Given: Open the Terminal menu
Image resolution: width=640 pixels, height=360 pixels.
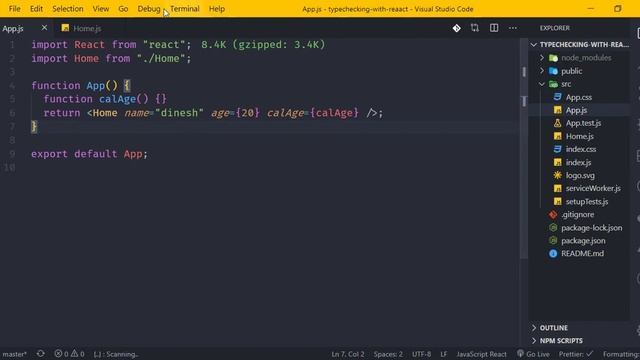Looking at the screenshot, I should pos(184,9).
